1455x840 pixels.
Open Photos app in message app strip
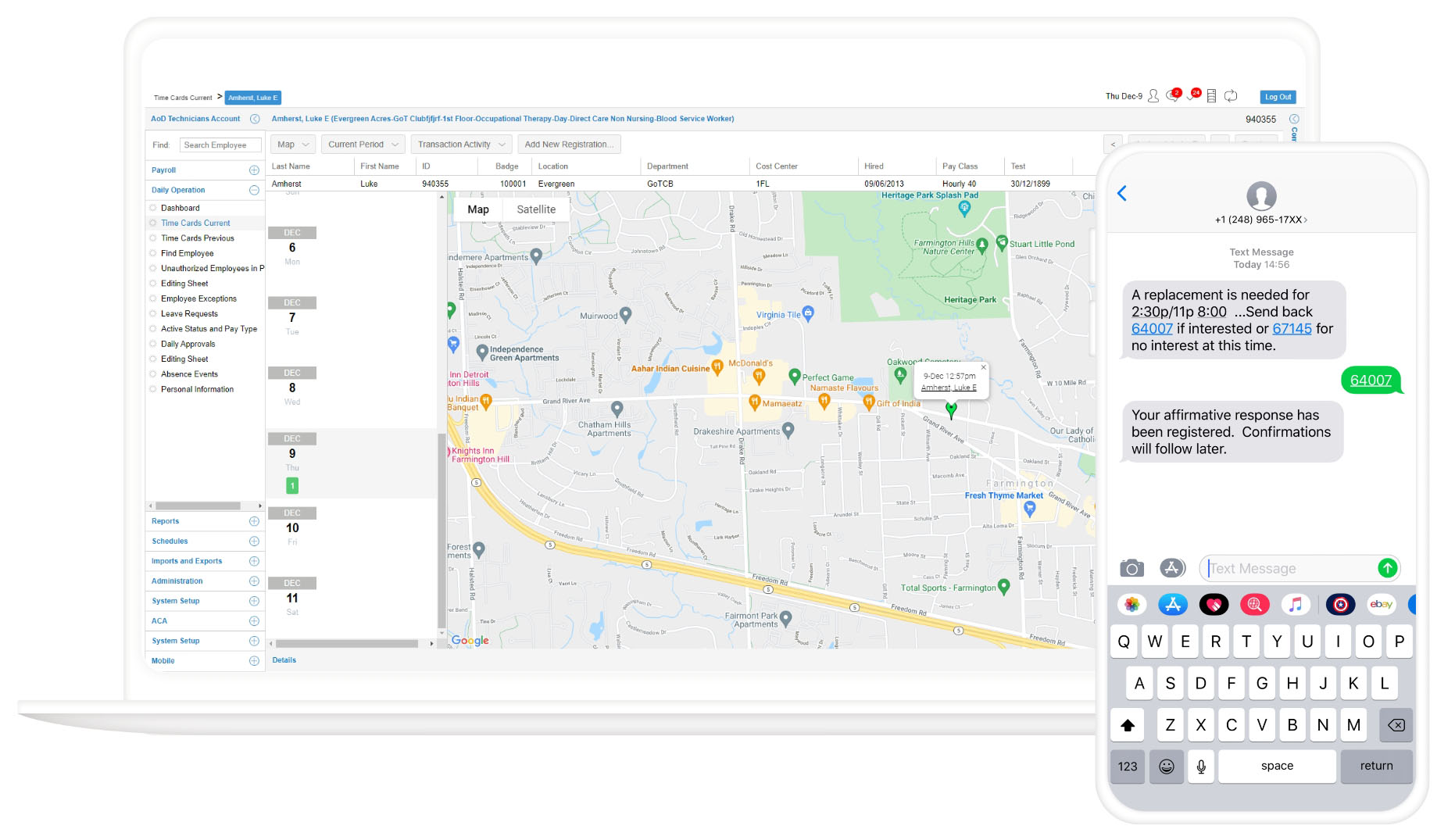[1131, 604]
